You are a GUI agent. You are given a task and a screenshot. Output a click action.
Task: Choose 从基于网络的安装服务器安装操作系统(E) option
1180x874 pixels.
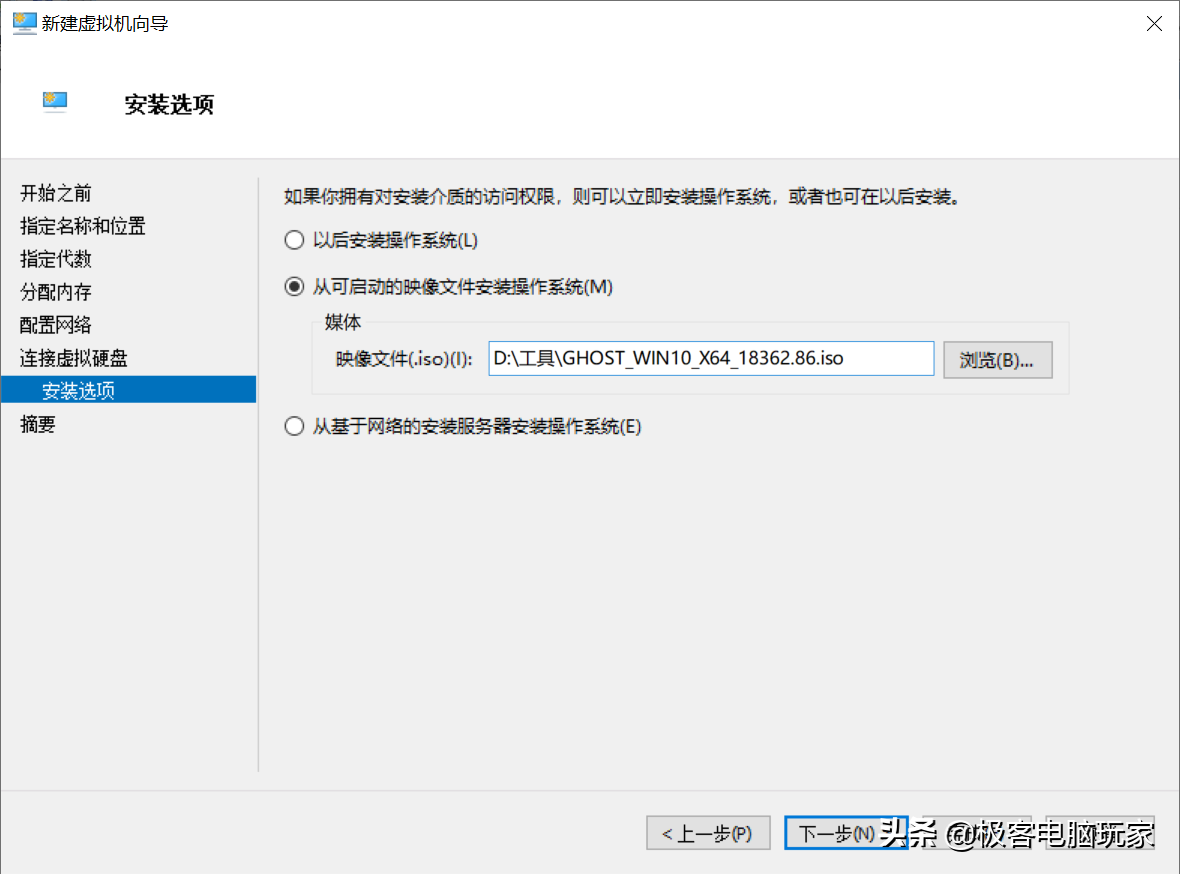[x=463, y=427]
